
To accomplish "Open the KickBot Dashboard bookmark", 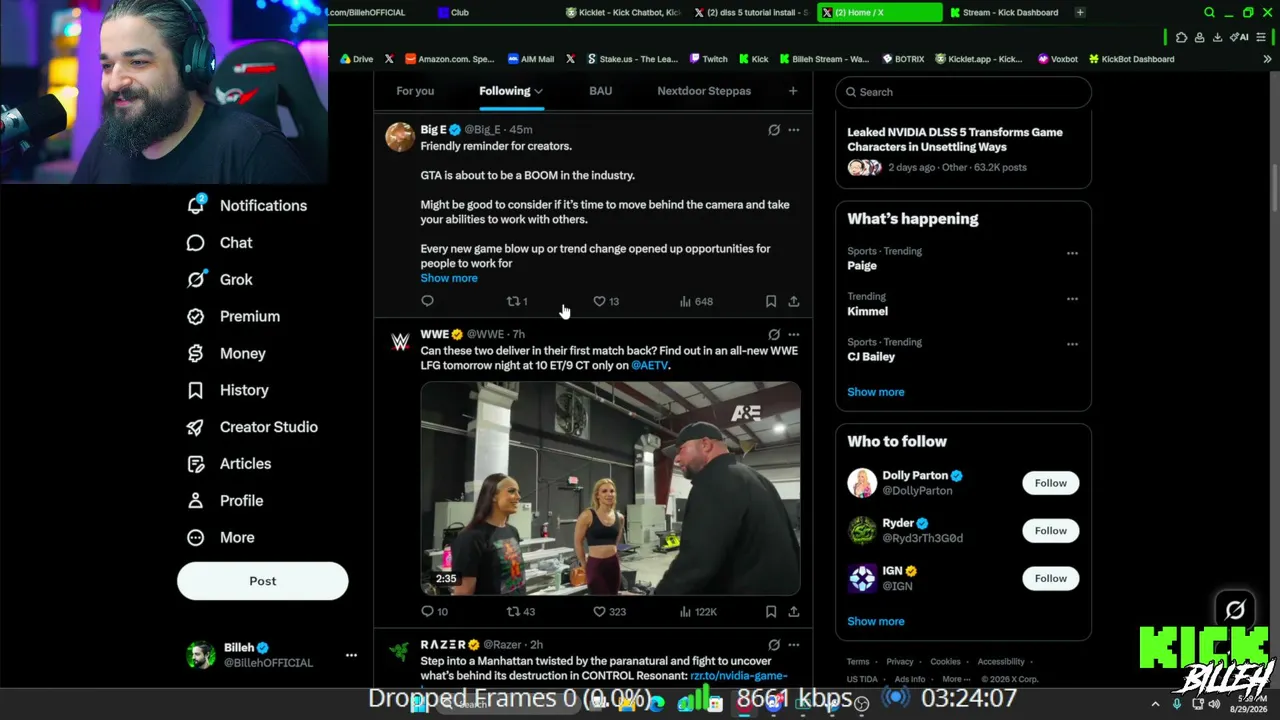I will pyautogui.click(x=1131, y=59).
